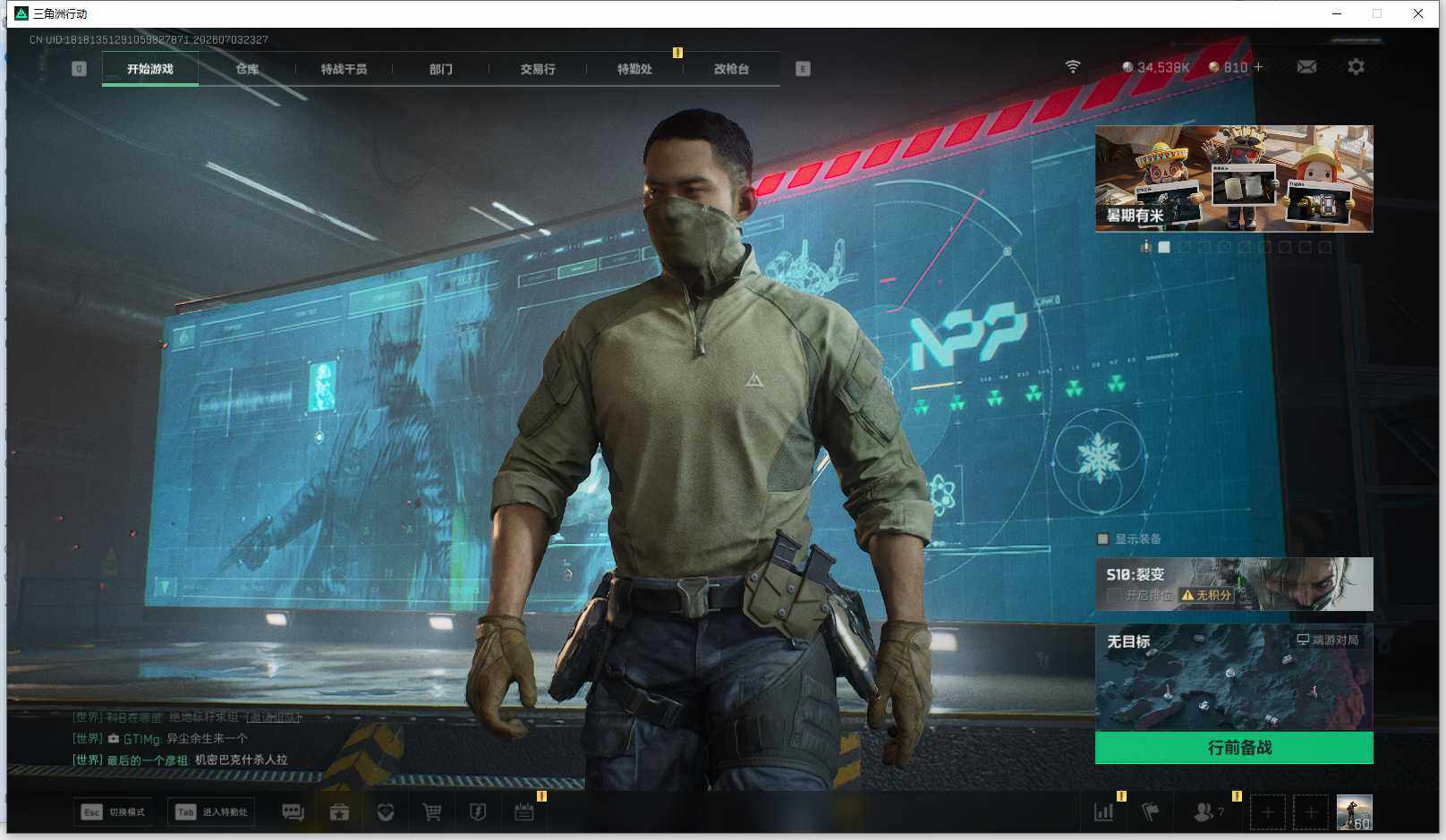Toggle the 显示装备 checkbox
1446x840 pixels.
click(x=1102, y=539)
